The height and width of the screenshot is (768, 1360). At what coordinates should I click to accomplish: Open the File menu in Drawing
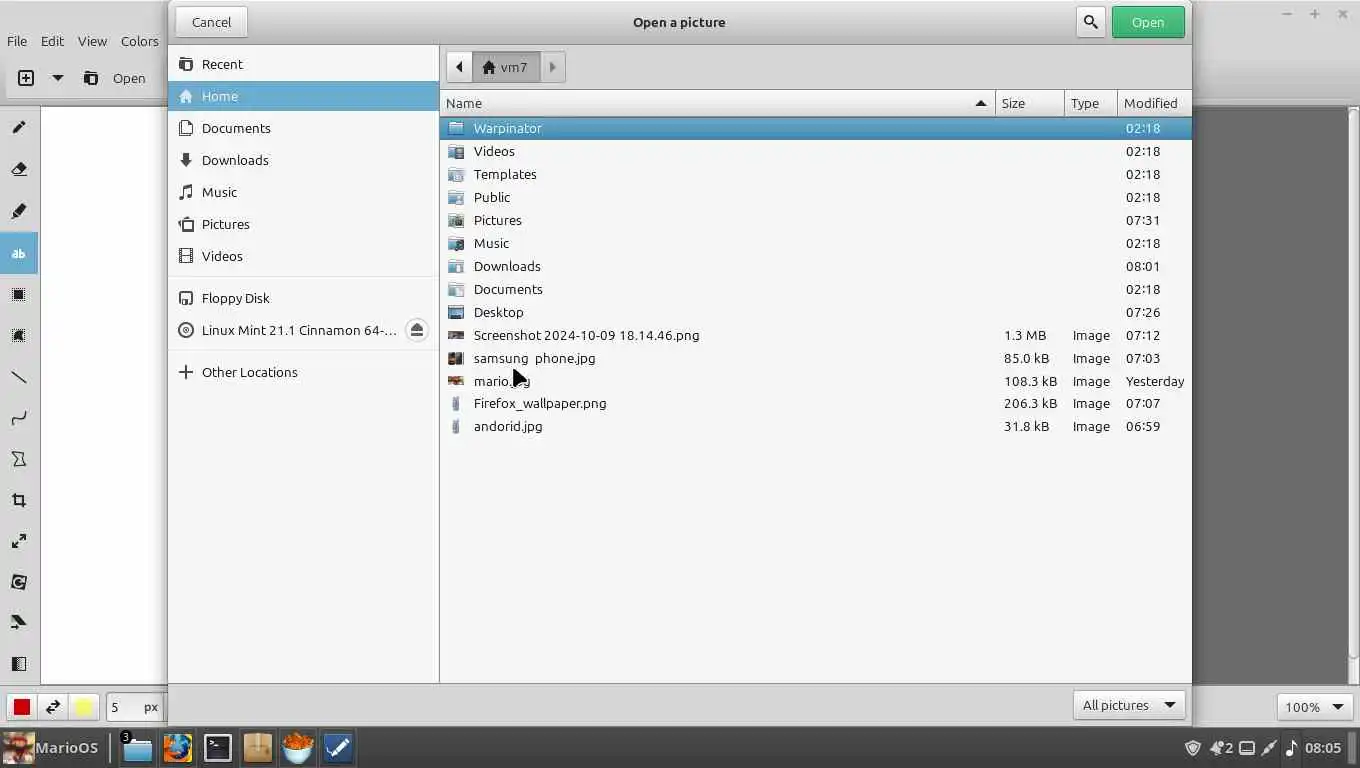tap(17, 41)
